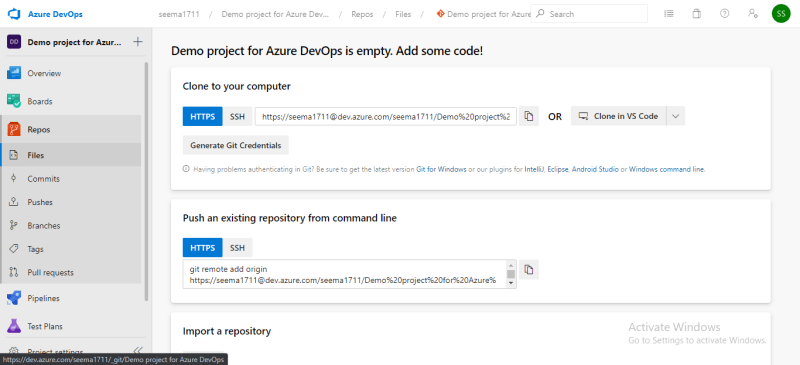
Task: Click the Demo project breadcrumb after seema1711
Action: pos(275,14)
